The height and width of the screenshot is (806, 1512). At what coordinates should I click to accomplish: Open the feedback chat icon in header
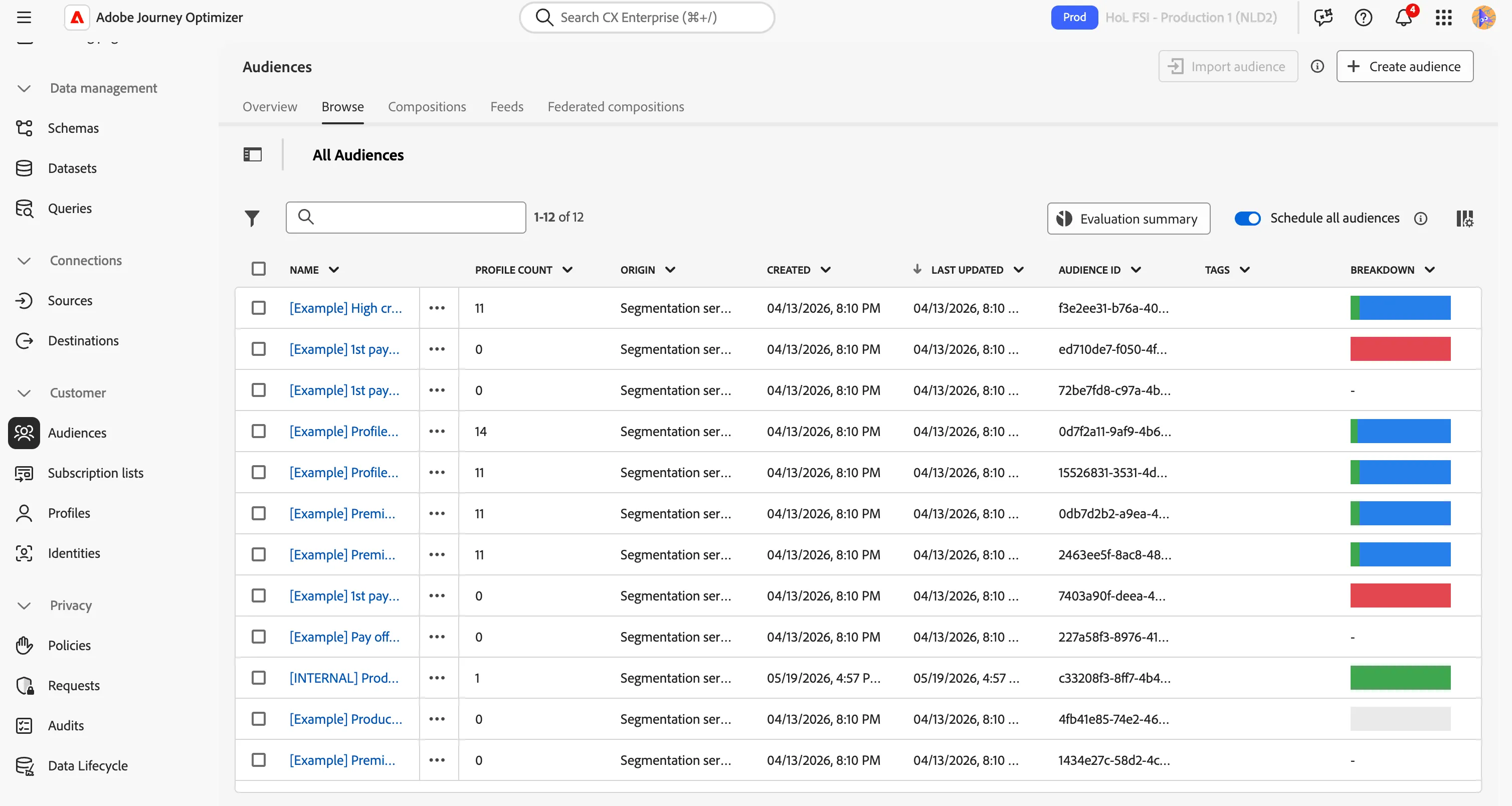tap(1323, 18)
